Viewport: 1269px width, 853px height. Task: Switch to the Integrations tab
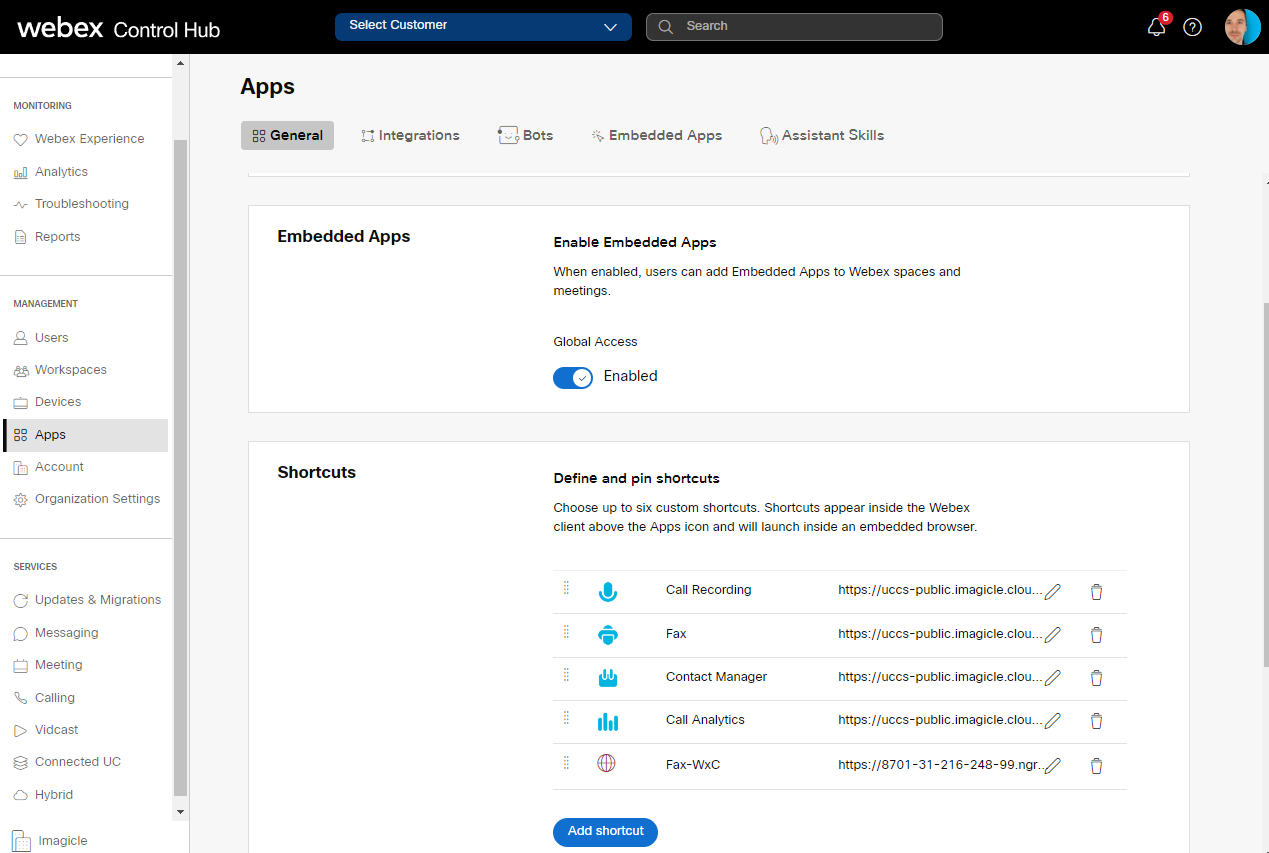click(410, 135)
